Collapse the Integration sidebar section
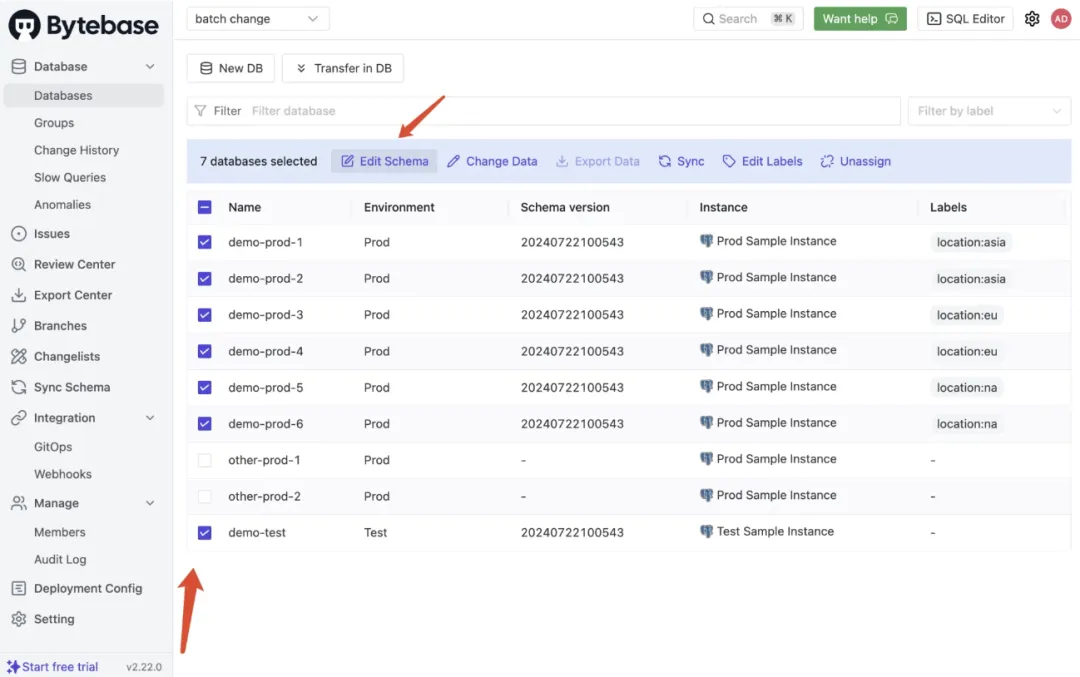Screen dimensions: 1080x677 pos(150,418)
